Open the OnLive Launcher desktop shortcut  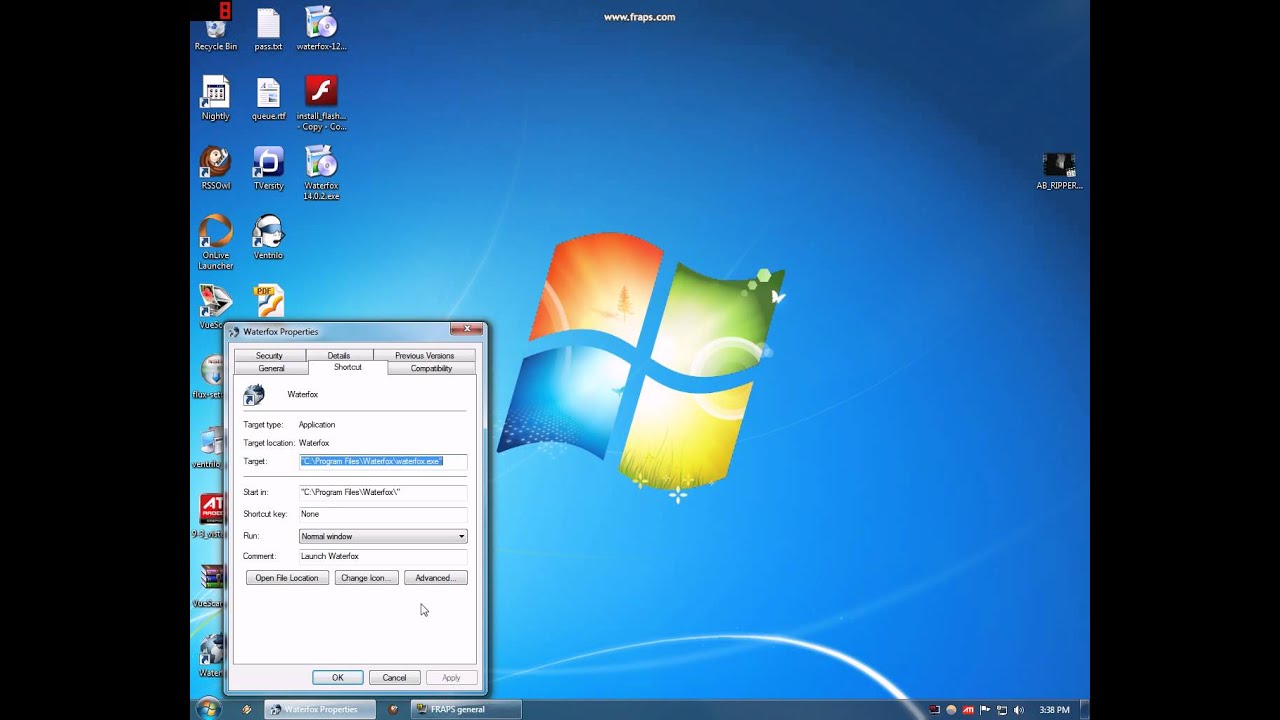[215, 243]
